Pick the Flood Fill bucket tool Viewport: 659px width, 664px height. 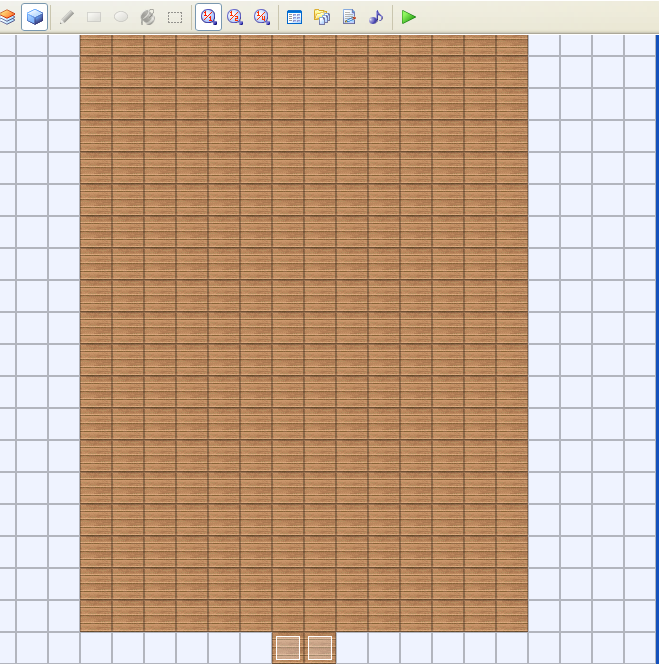click(x=148, y=17)
